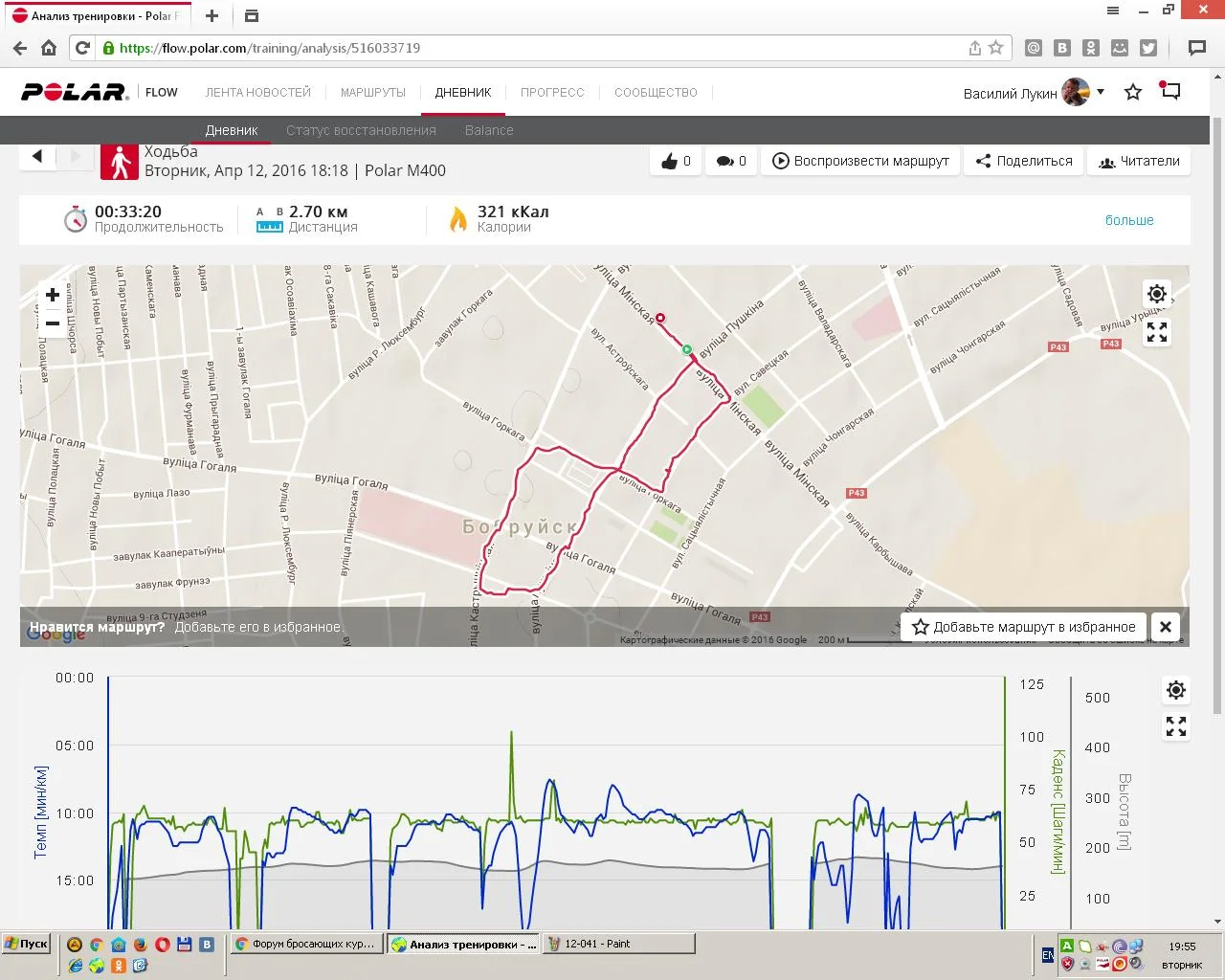Click the Поделиться share button
Screen dimensions: 1225x980
(x=1024, y=161)
